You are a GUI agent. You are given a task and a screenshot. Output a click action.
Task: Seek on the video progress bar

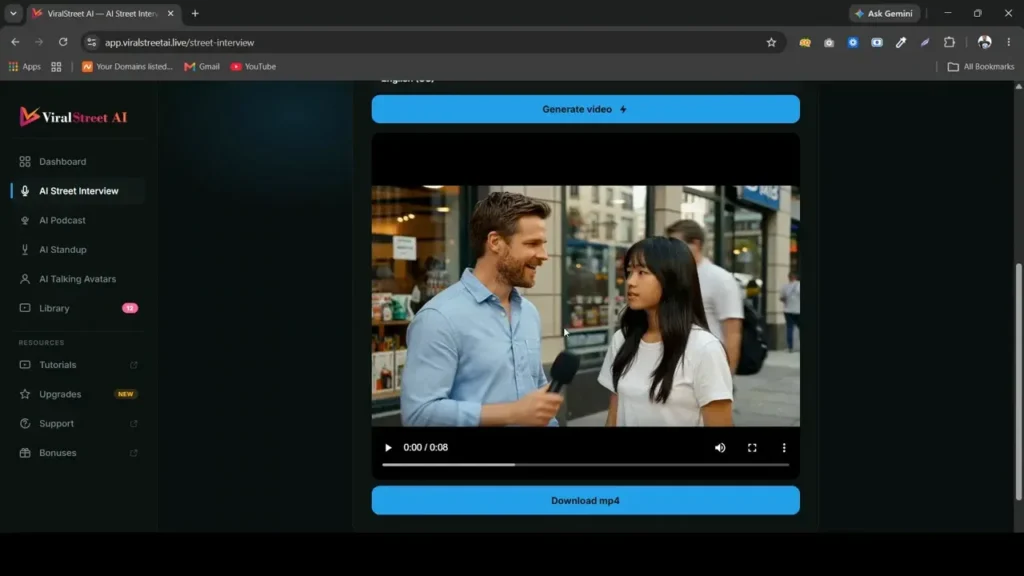click(585, 464)
